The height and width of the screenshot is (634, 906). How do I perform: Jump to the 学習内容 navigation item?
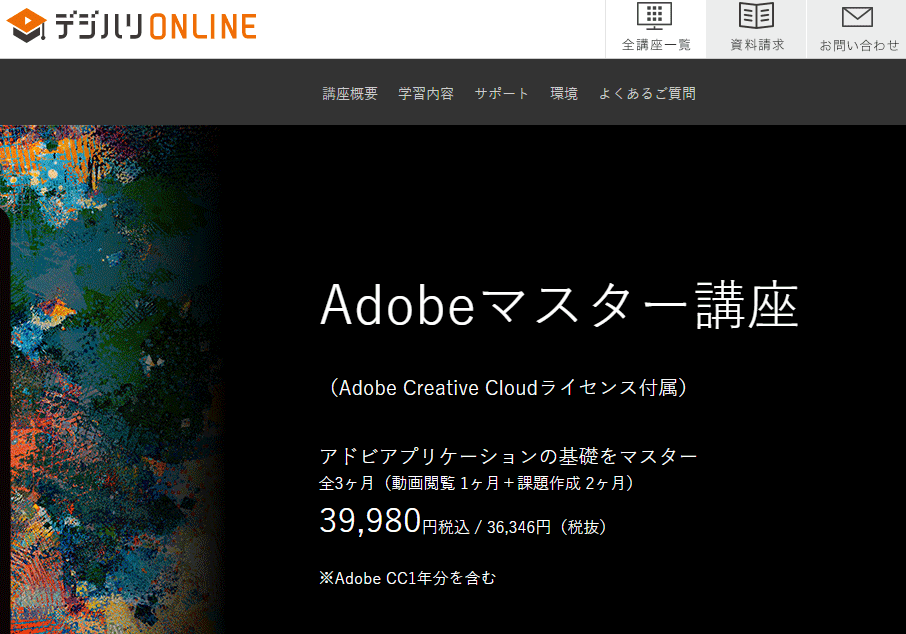point(426,94)
